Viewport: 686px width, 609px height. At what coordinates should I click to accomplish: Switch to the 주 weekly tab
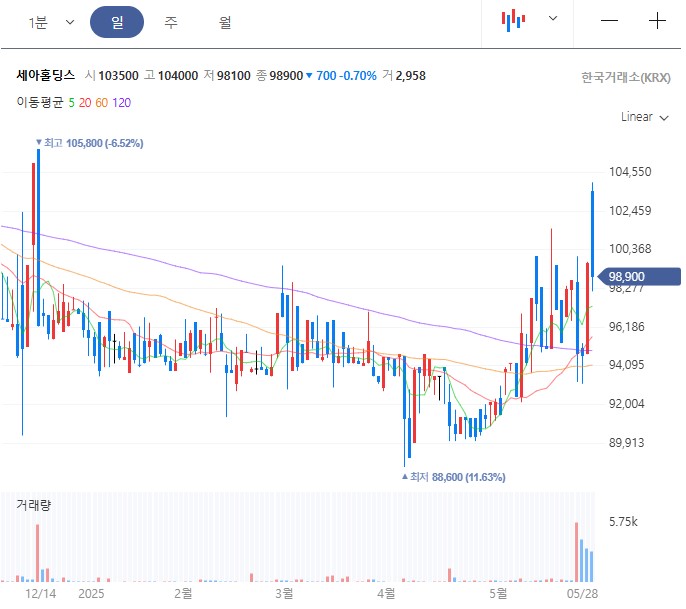[171, 22]
